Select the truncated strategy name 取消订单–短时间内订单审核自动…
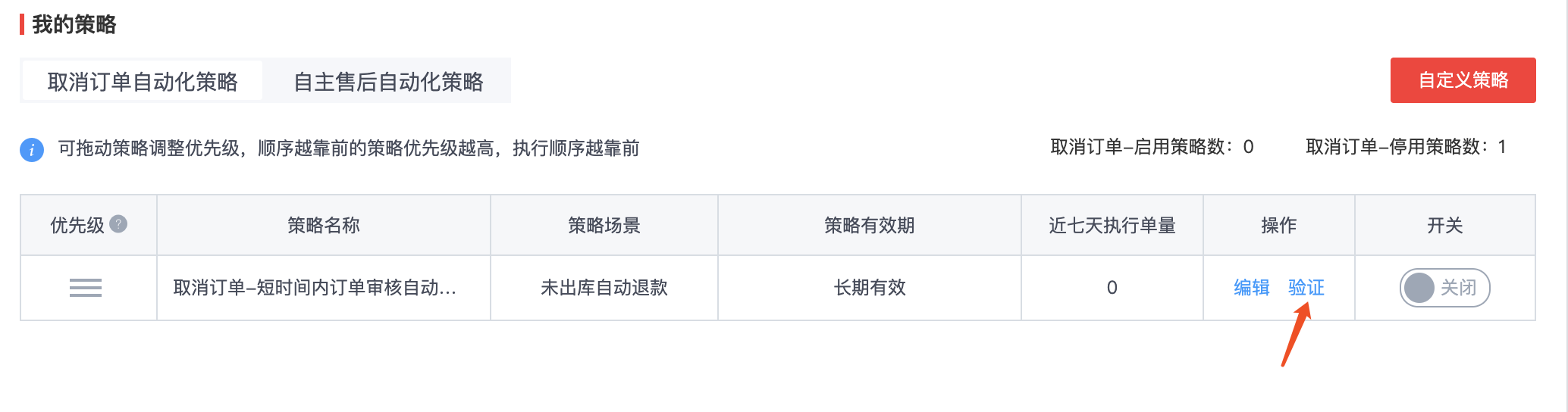 pyautogui.click(x=315, y=288)
